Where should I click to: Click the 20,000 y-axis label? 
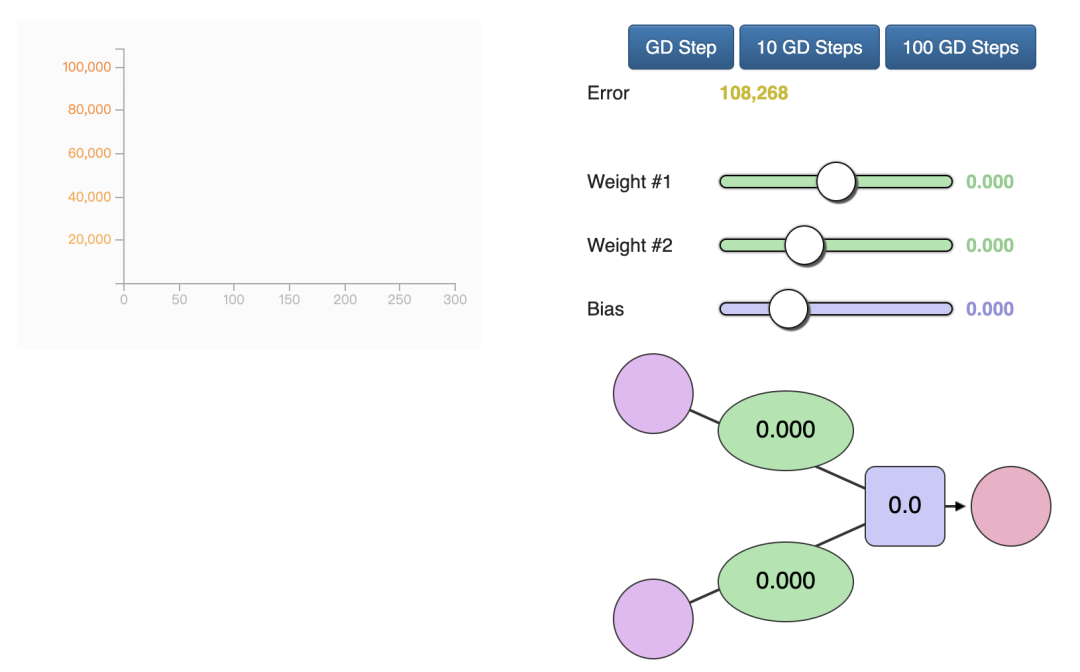click(x=90, y=240)
